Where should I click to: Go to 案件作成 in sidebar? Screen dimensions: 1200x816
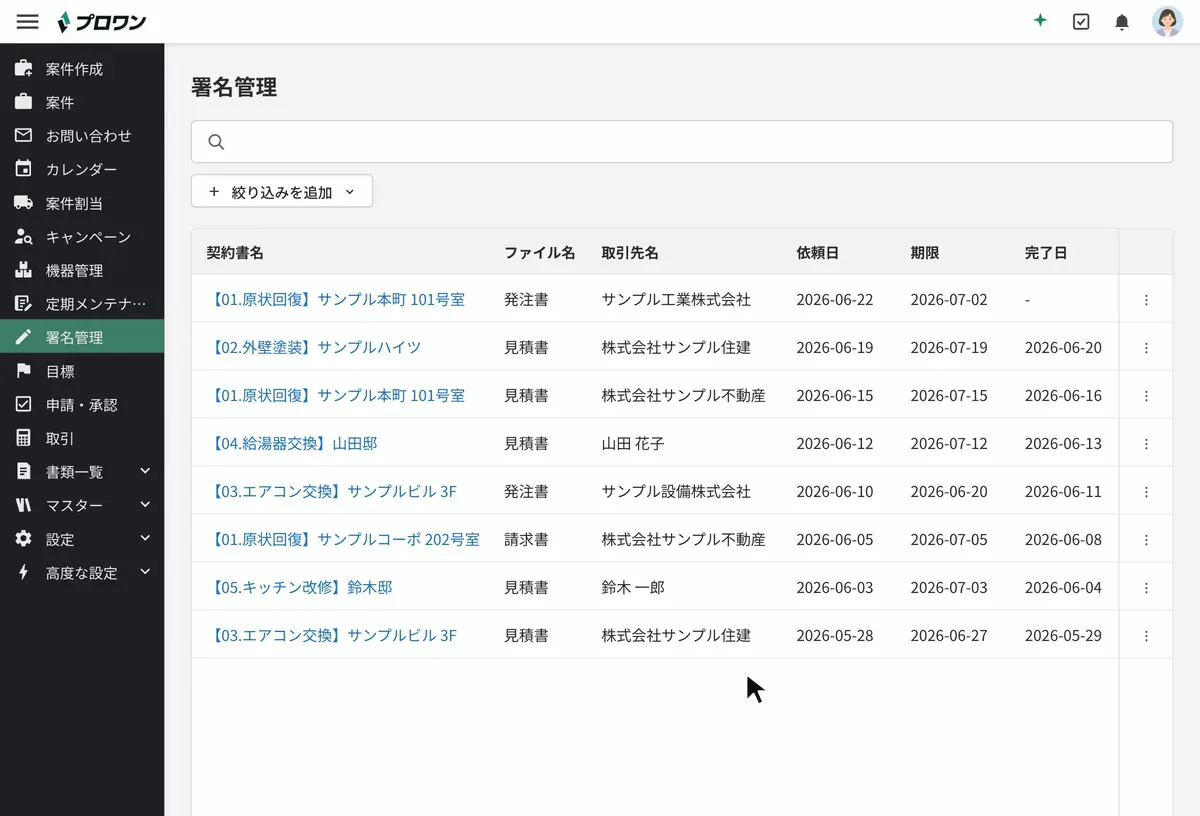pyautogui.click(x=82, y=69)
